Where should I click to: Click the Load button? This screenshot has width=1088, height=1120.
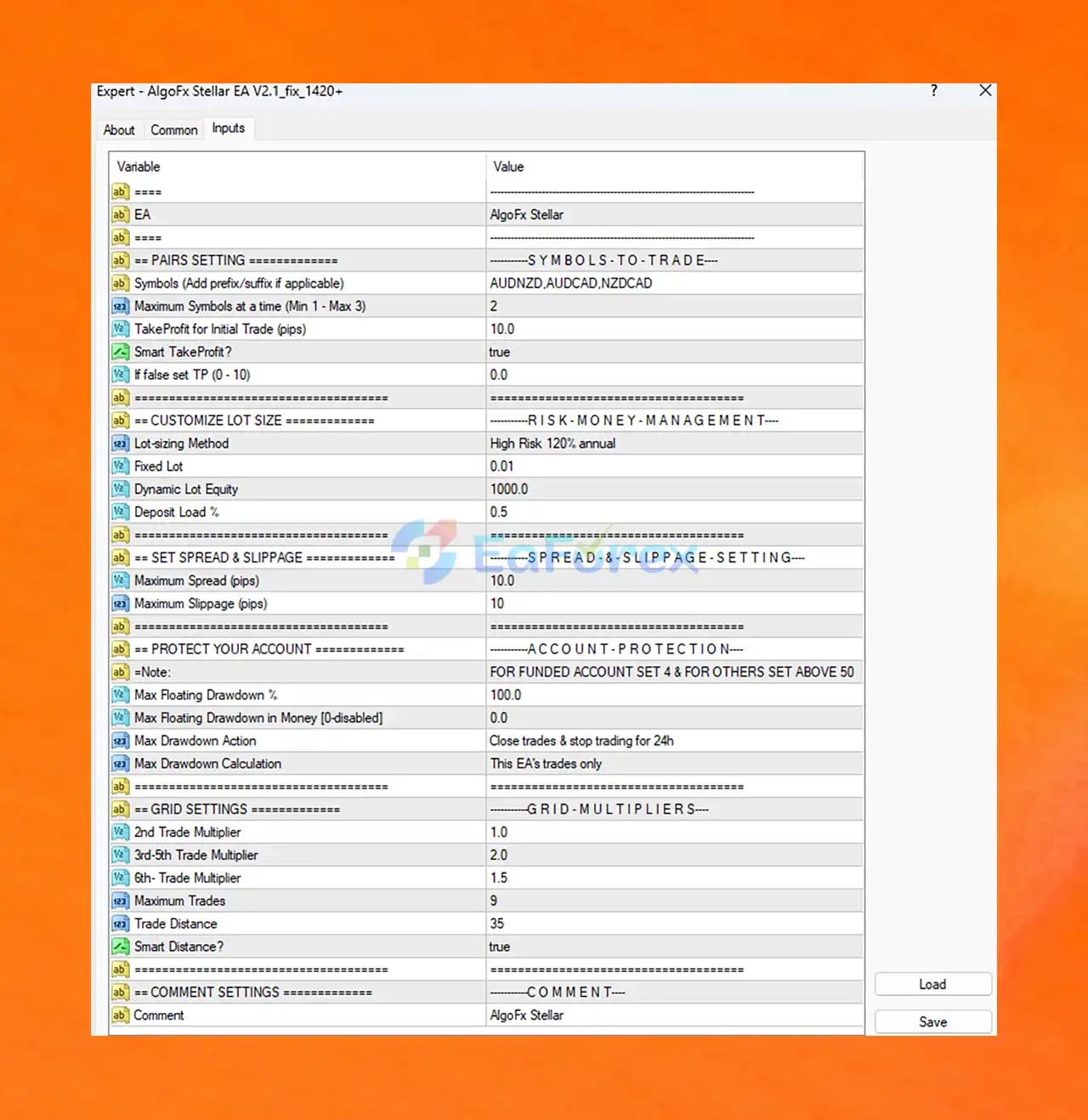tap(932, 984)
